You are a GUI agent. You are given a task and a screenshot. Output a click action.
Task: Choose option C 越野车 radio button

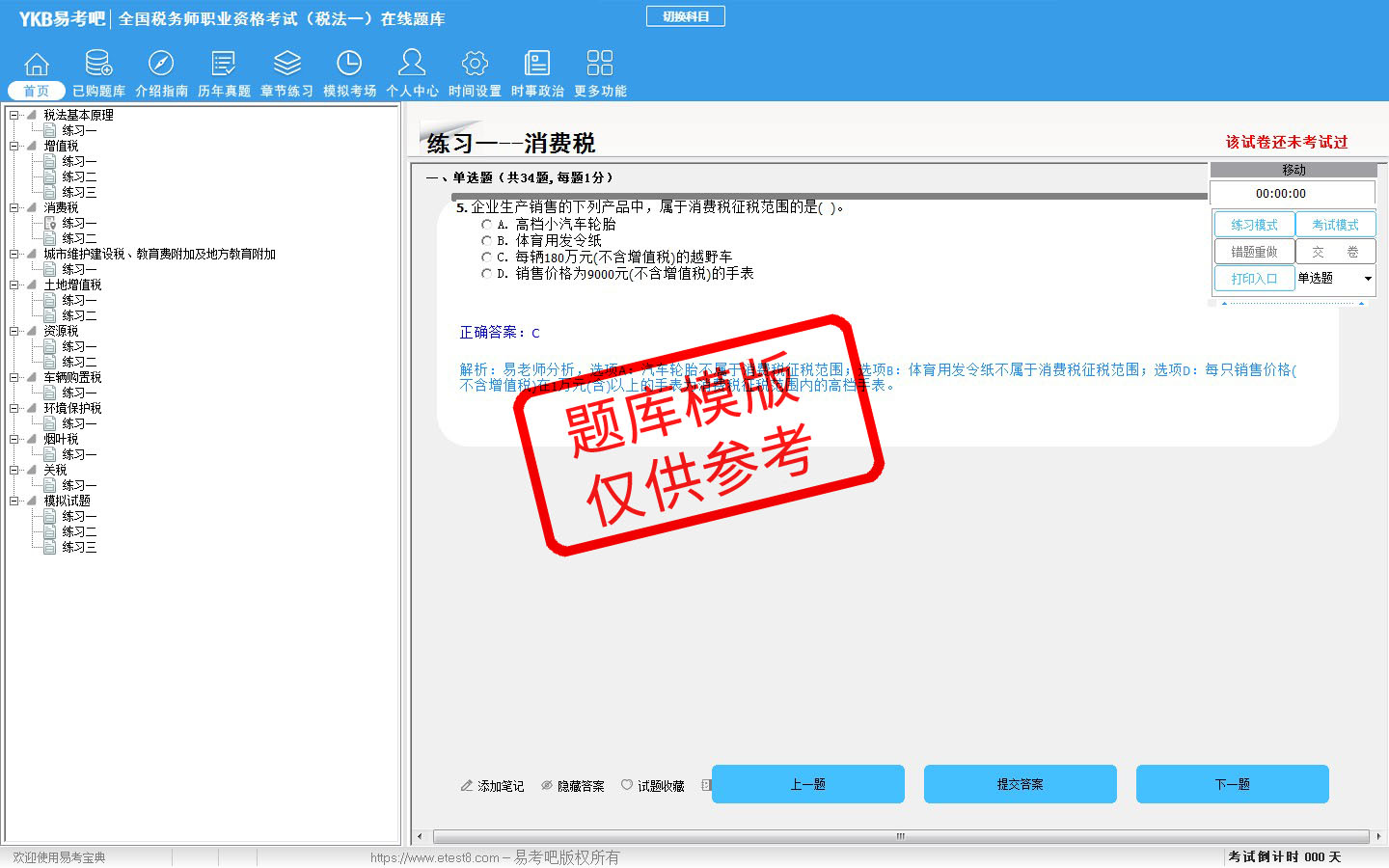tap(487, 258)
